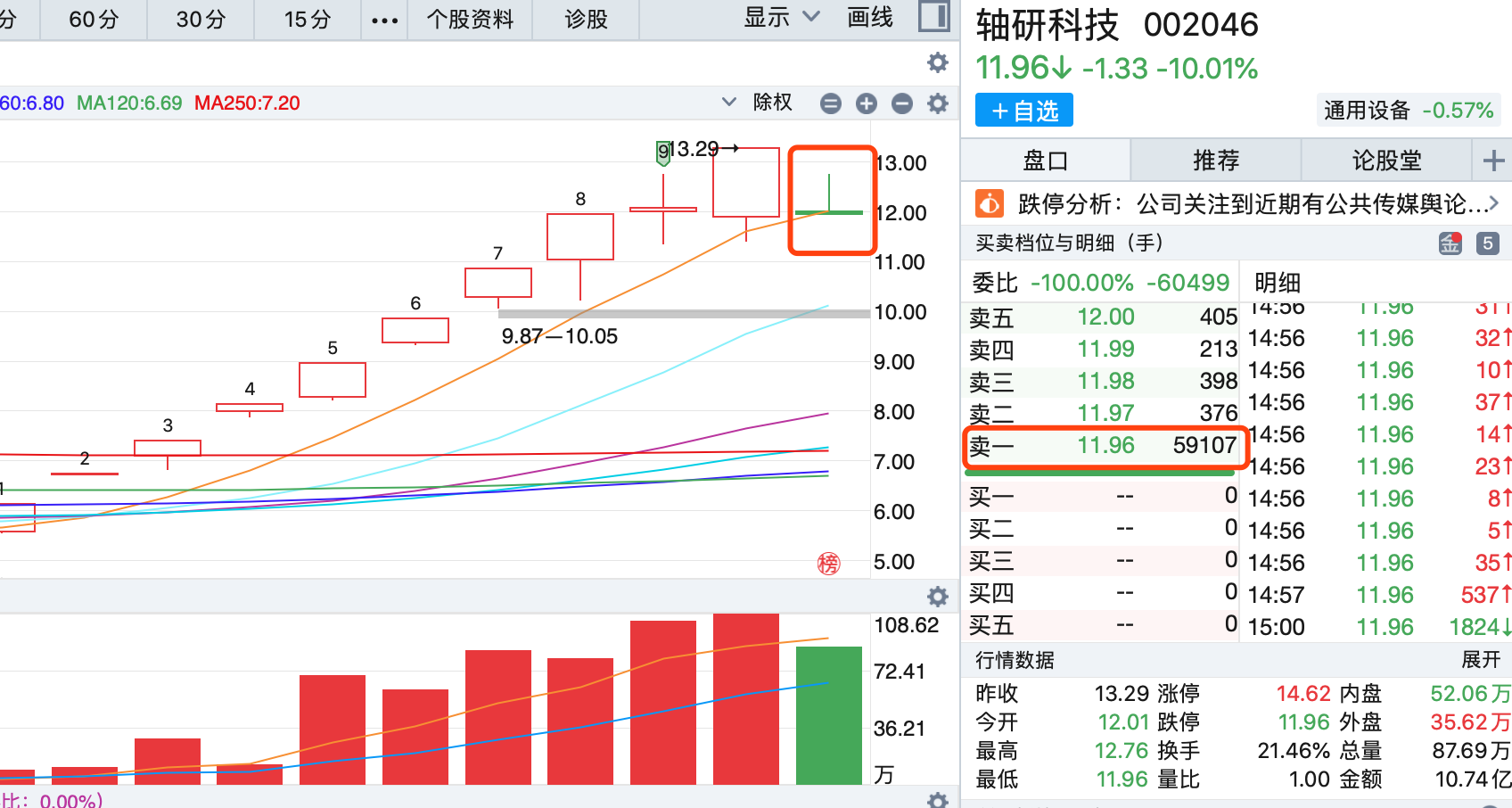
Task: Open more timeframes with ellipsis button
Action: (384, 21)
